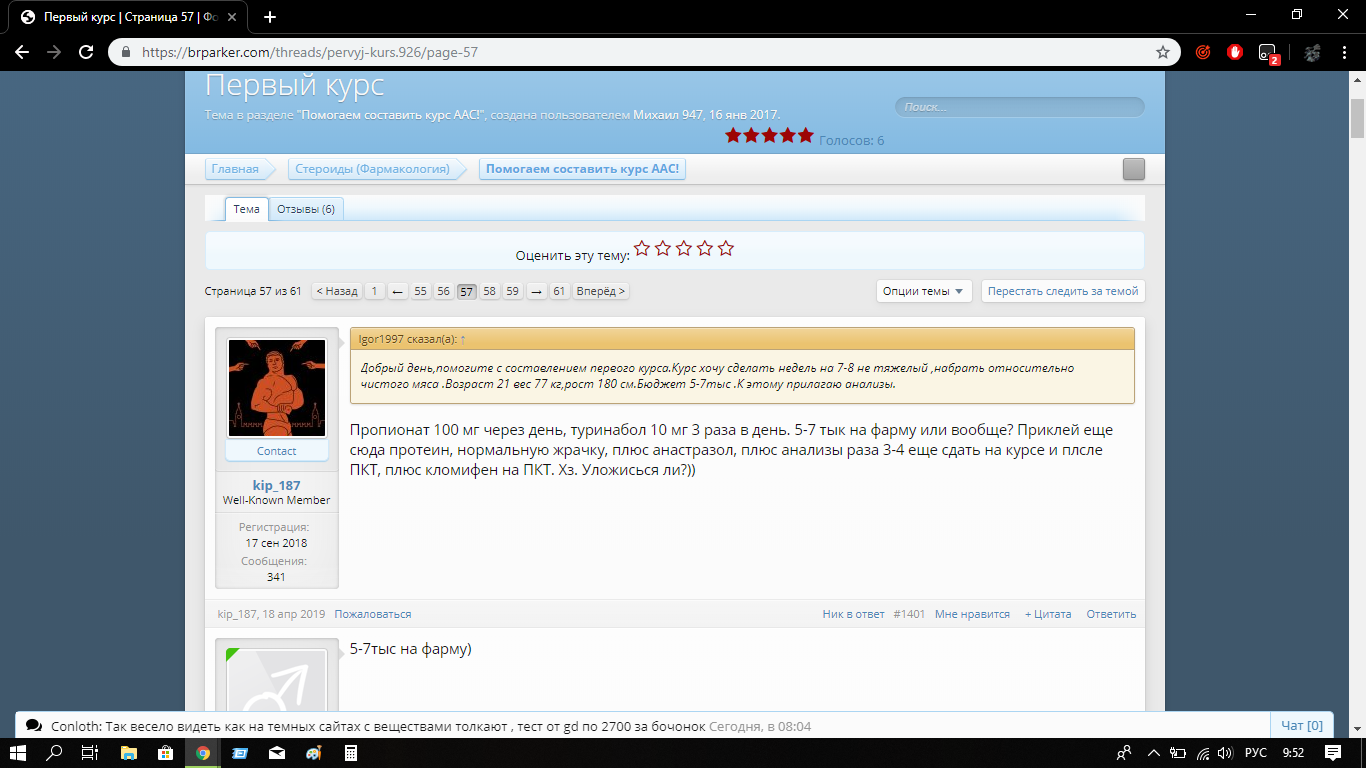This screenshot has height=768, width=1366.
Task: Click Перестать следить за темой button
Action: (1062, 291)
